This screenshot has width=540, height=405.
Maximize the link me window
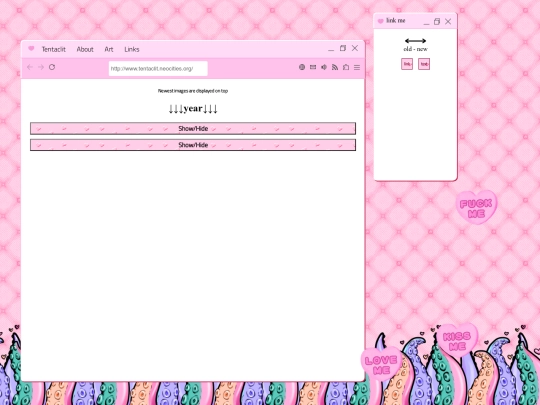tap(437, 21)
